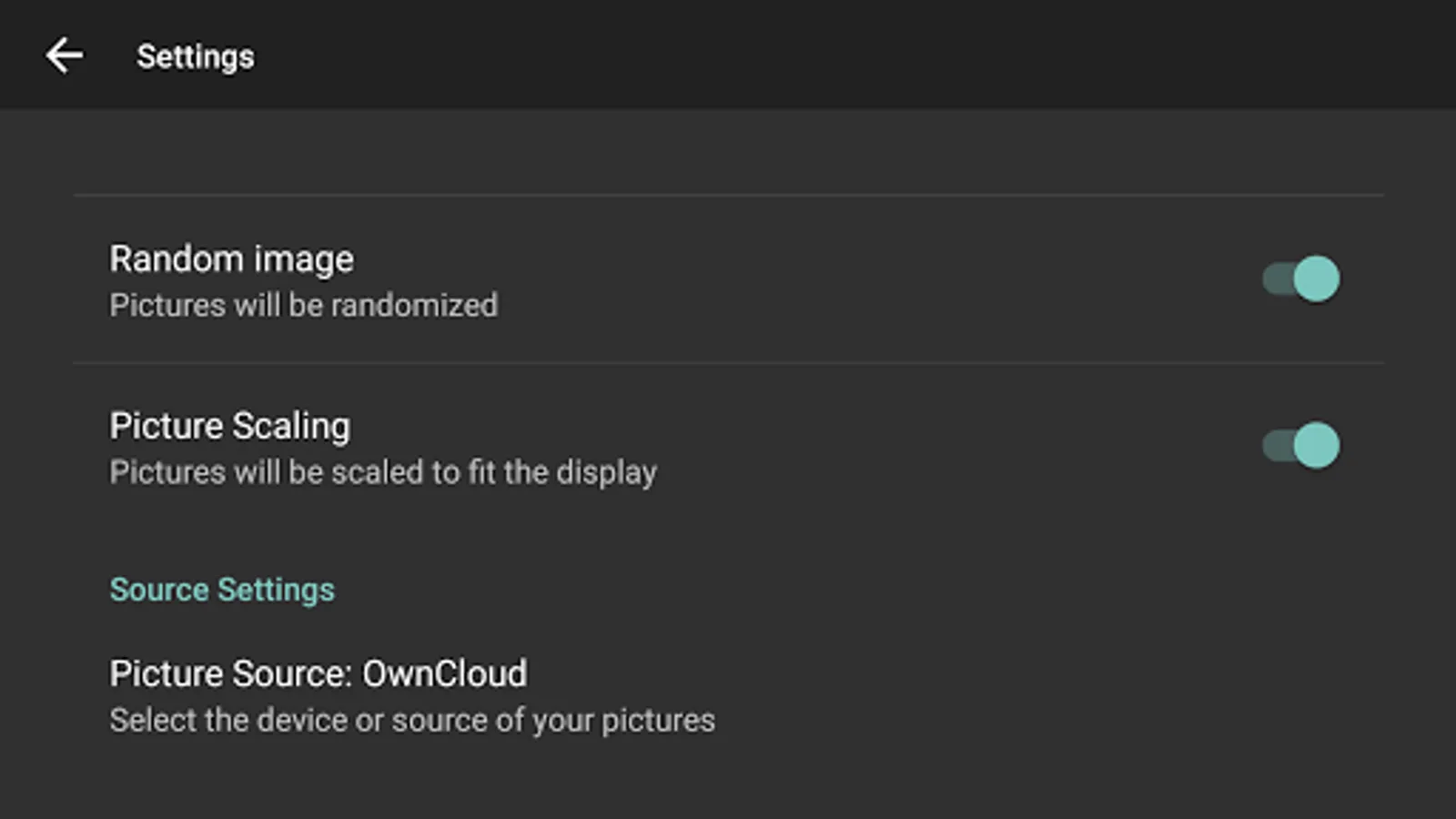The image size is (1456, 819).
Task: Click the teal knob of Random image switch
Action: [x=1317, y=278]
